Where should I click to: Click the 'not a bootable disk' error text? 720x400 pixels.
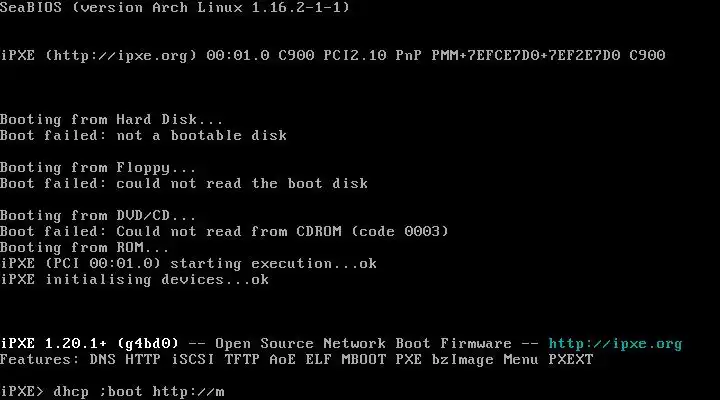click(x=202, y=135)
